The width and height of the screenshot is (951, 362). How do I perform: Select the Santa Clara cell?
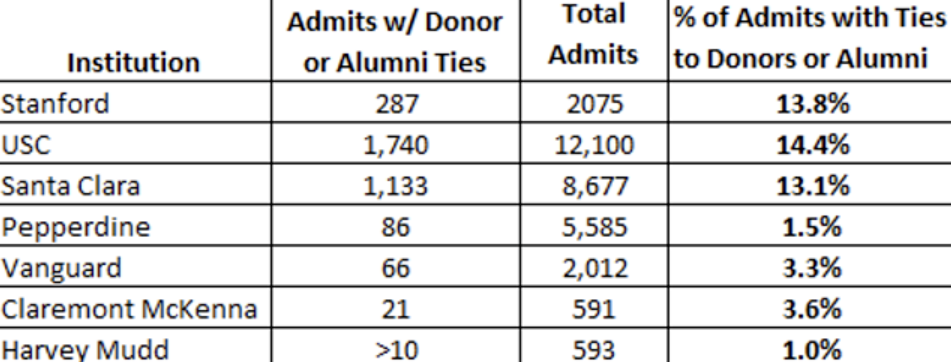[135, 185]
